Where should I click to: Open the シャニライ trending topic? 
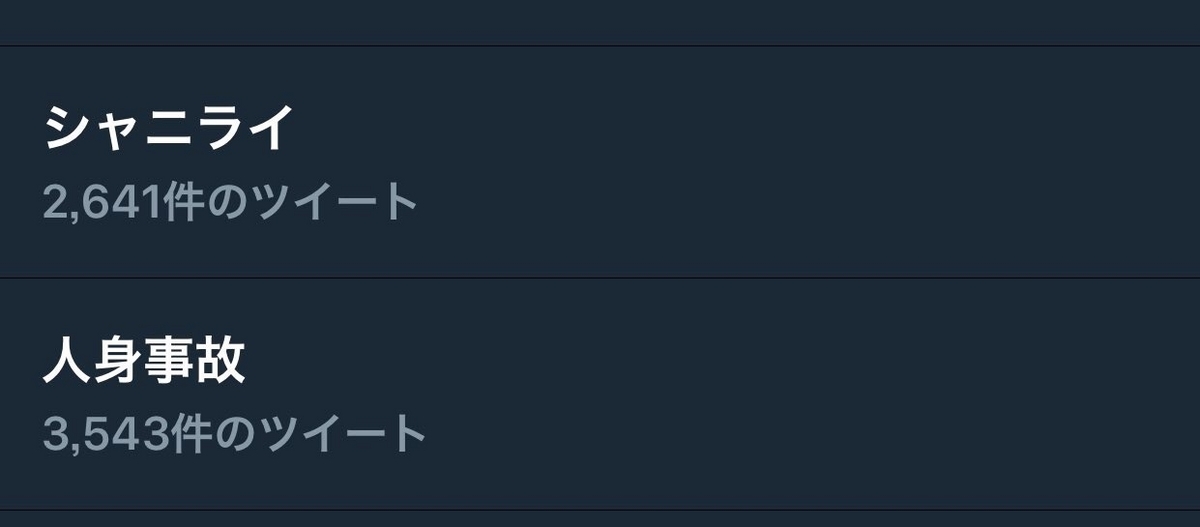(x=600, y=161)
